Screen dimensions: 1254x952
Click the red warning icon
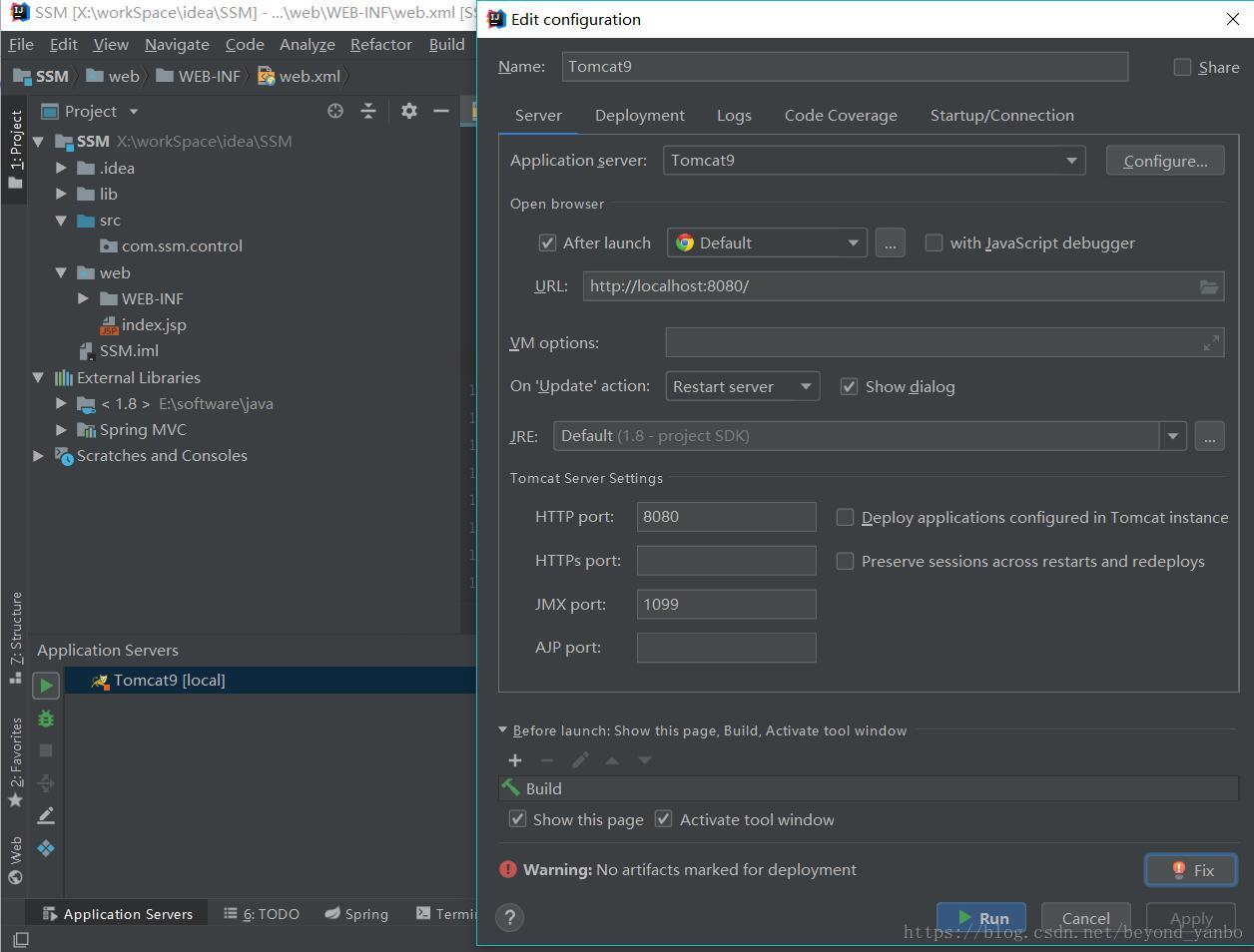508,869
